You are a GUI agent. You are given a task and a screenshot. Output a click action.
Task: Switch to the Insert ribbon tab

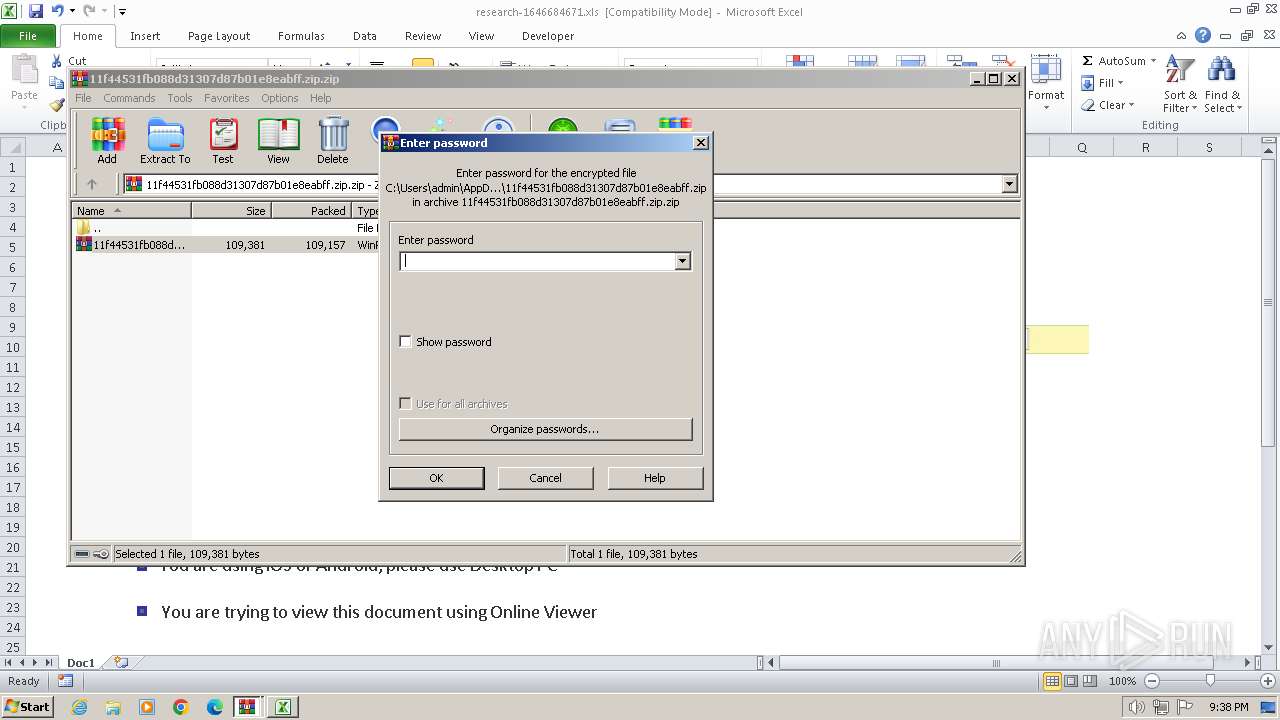[x=145, y=36]
